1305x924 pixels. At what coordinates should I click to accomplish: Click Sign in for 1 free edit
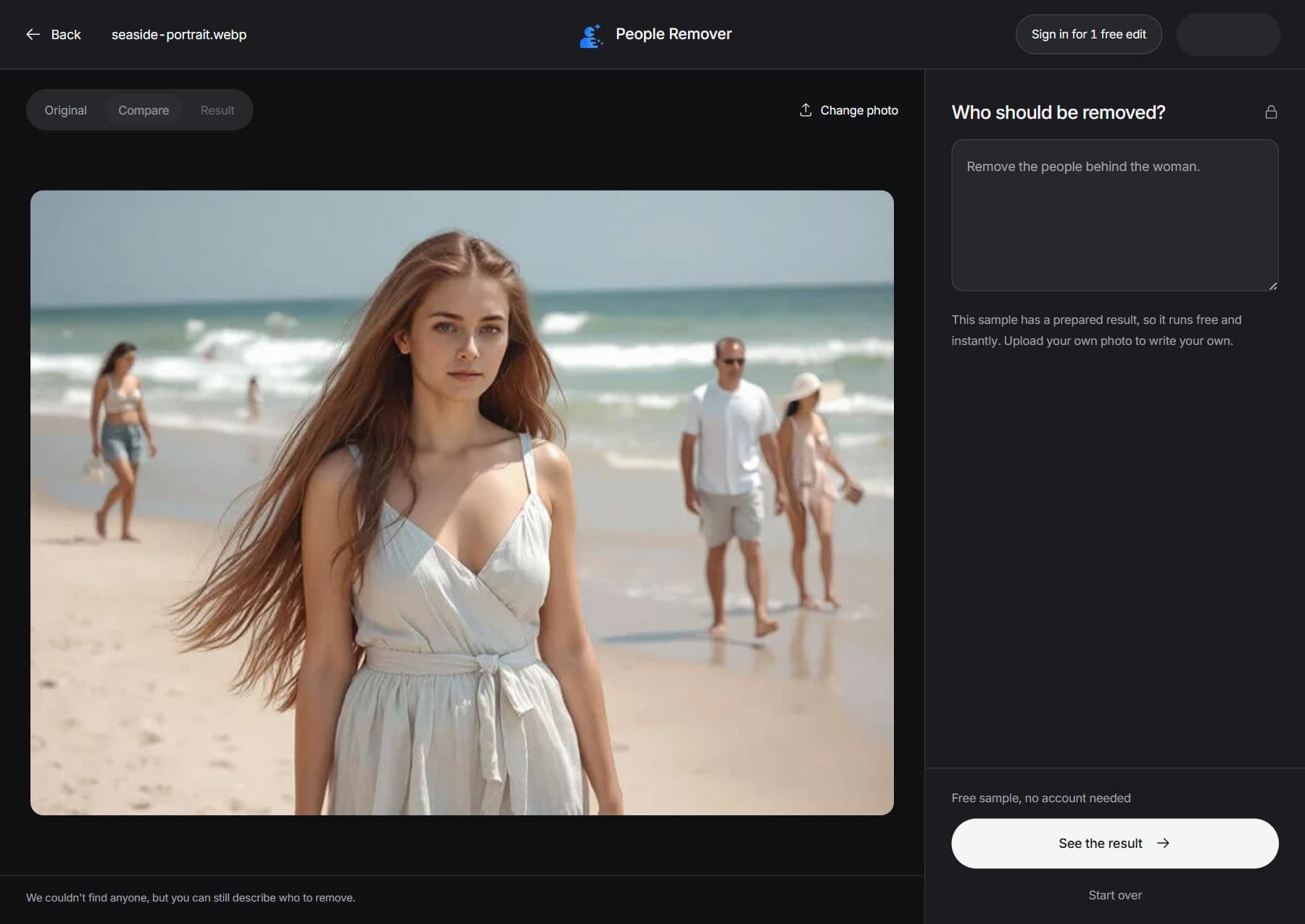tap(1088, 34)
